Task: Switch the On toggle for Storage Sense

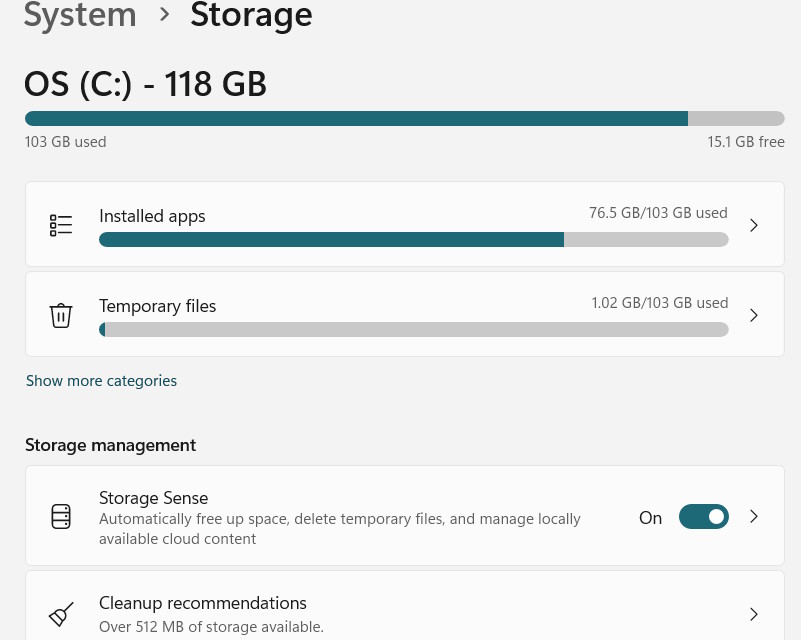Action: tap(703, 516)
